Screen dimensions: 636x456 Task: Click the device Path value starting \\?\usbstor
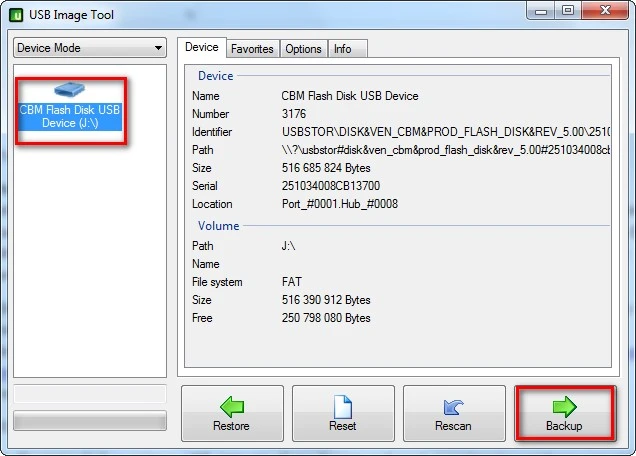(x=445, y=150)
